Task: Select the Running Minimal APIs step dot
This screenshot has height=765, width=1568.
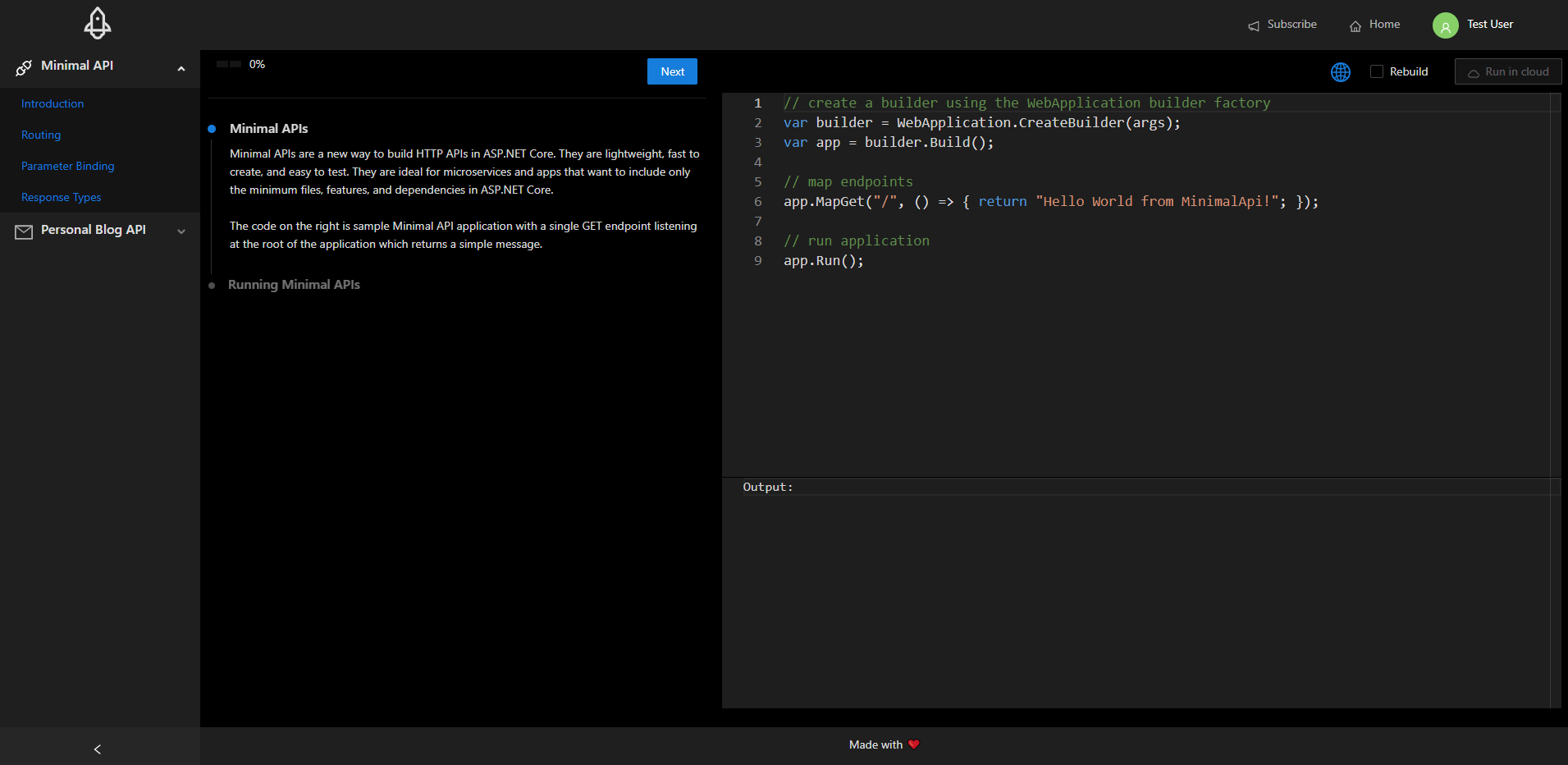Action: tap(212, 286)
